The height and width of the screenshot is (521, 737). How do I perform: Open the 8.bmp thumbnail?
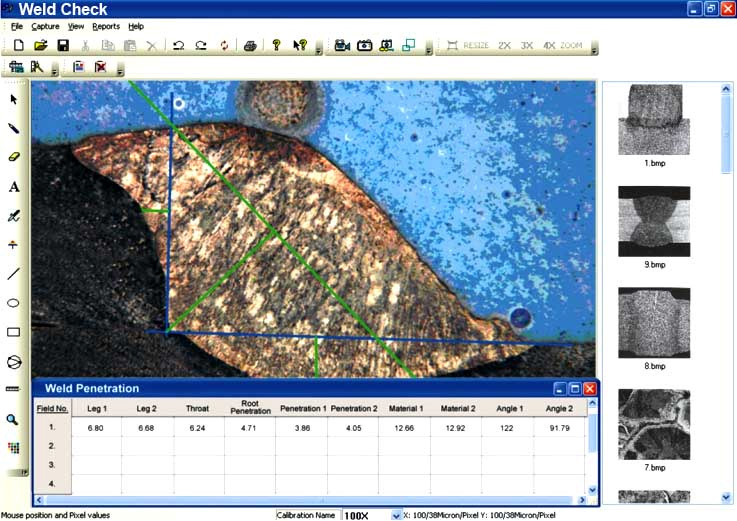pyautogui.click(x=654, y=323)
